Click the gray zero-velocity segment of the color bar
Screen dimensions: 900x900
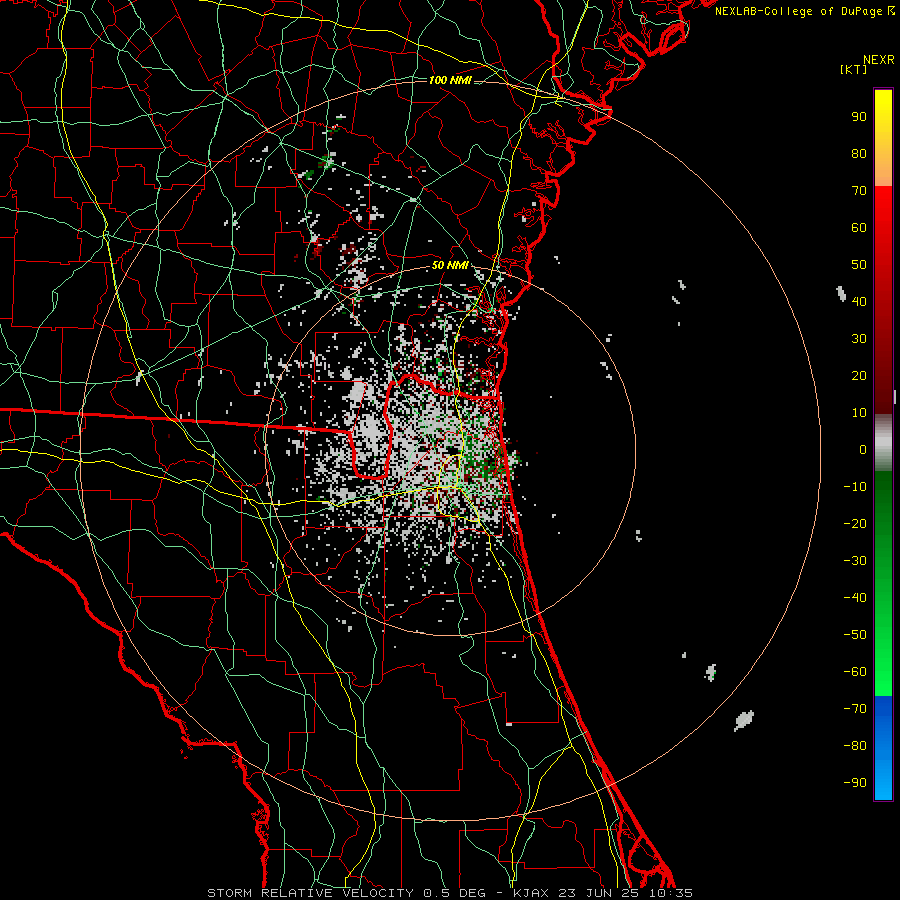[883, 443]
